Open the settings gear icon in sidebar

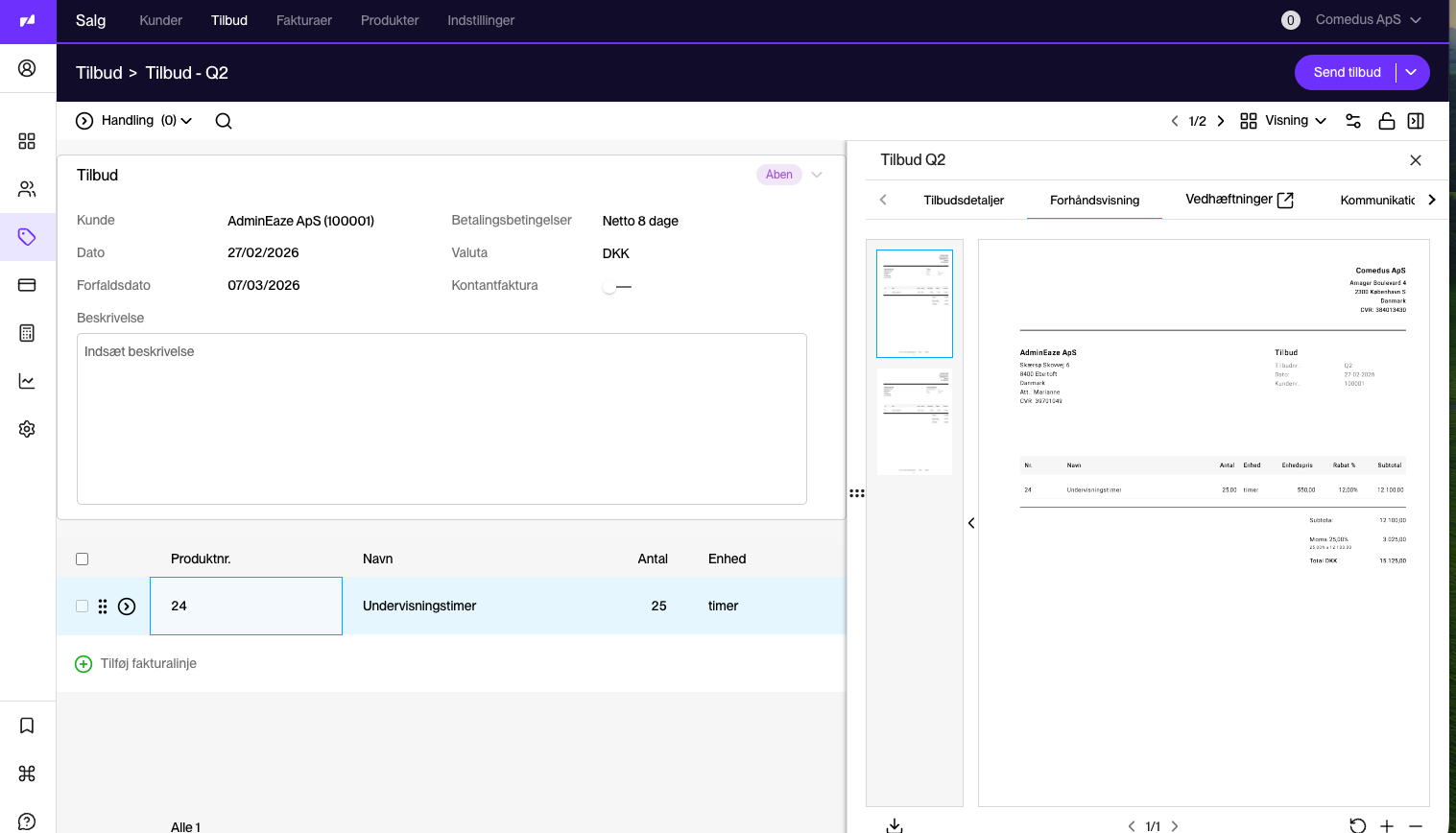click(x=27, y=429)
